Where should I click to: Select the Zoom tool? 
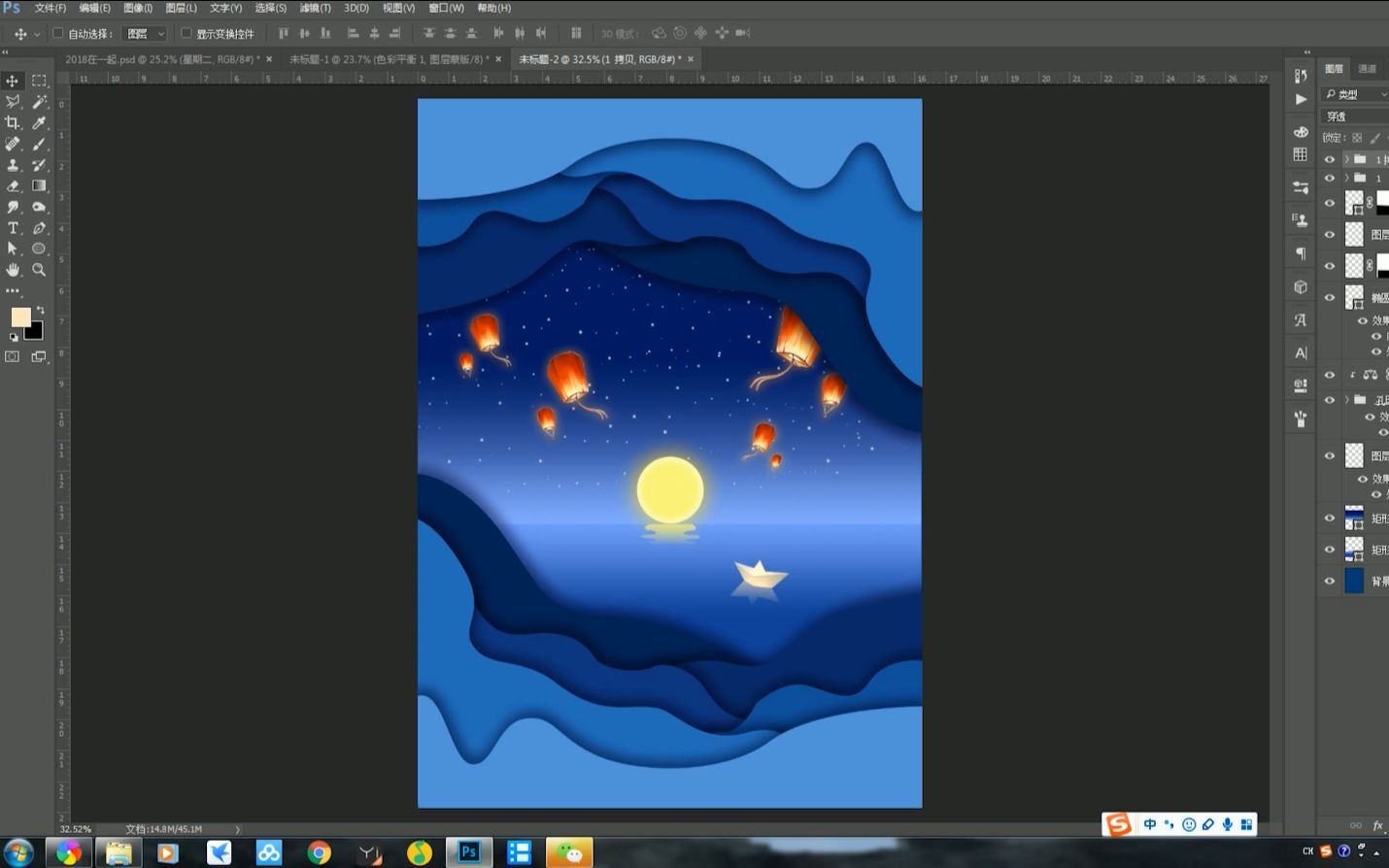click(x=39, y=270)
